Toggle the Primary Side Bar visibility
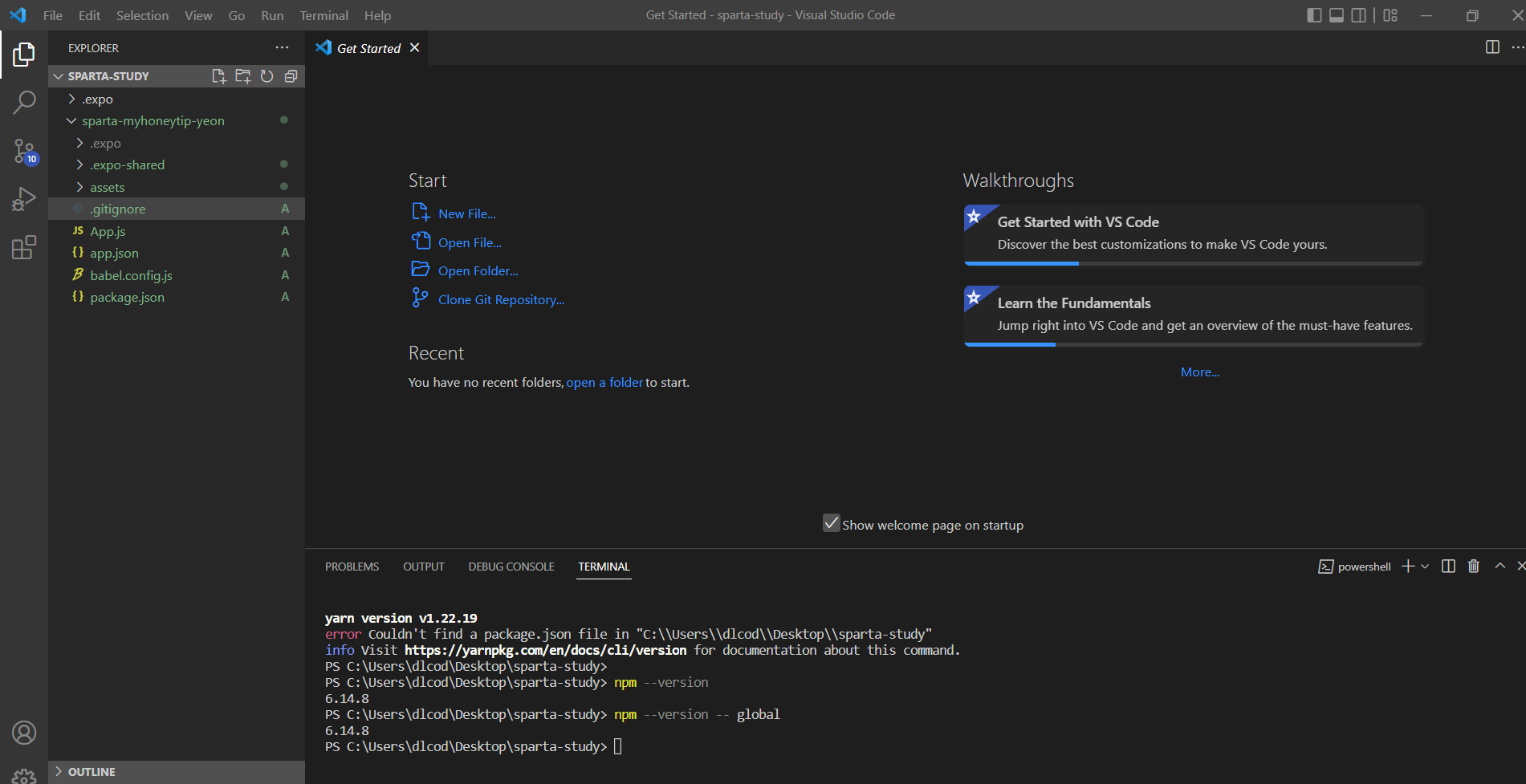The height and width of the screenshot is (784, 1526). 1314,15
